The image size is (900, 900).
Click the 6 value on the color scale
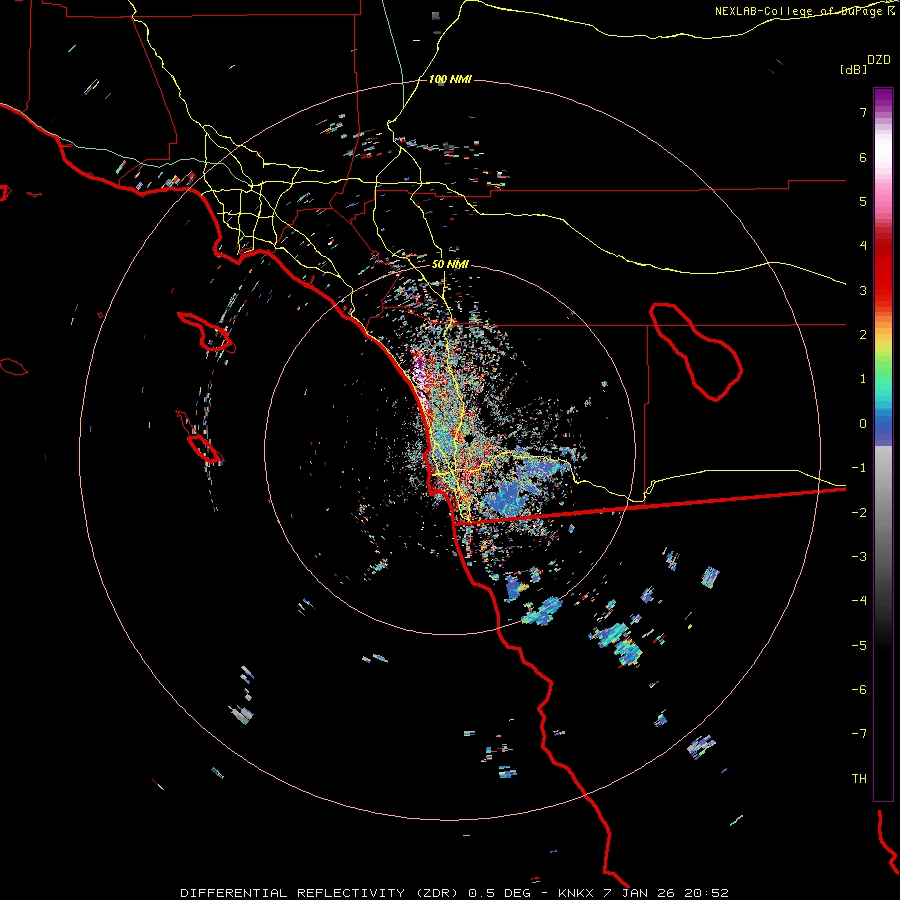[x=863, y=157]
